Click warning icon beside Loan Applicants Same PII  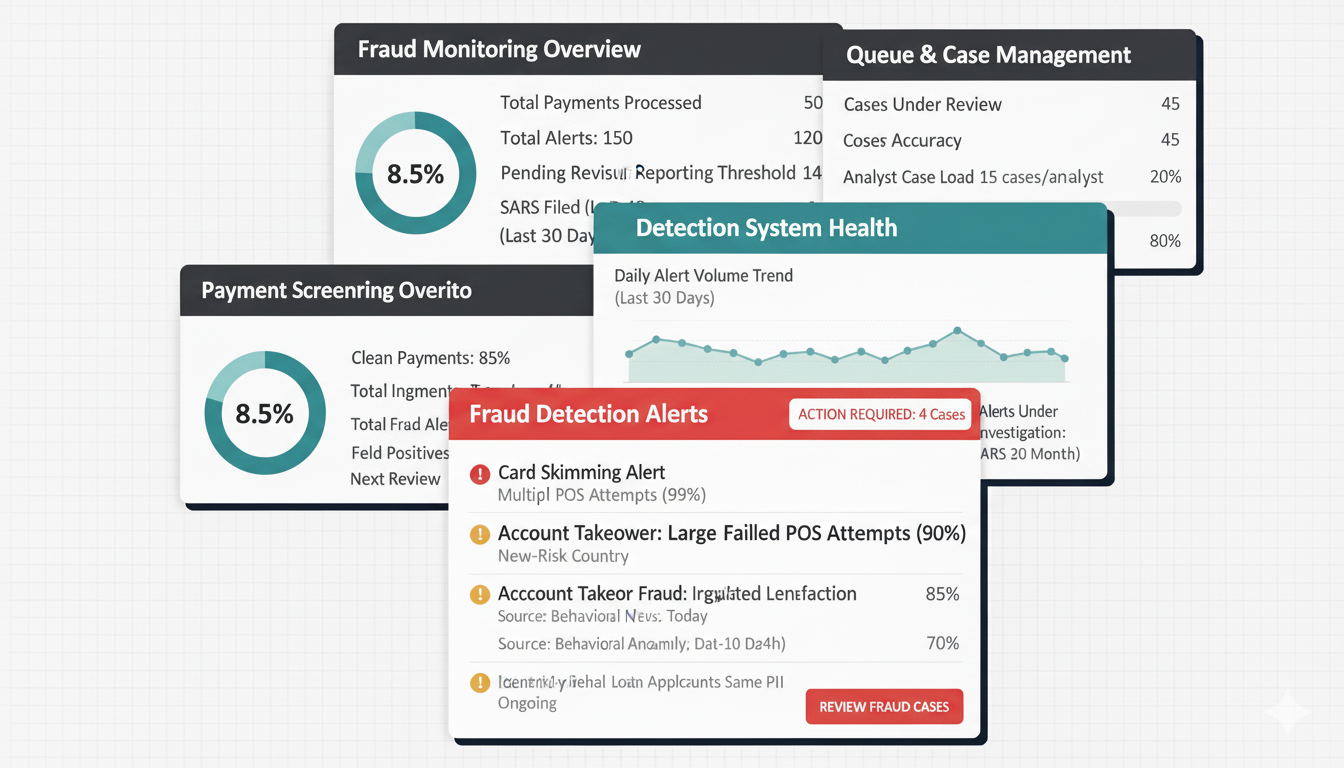coord(479,683)
